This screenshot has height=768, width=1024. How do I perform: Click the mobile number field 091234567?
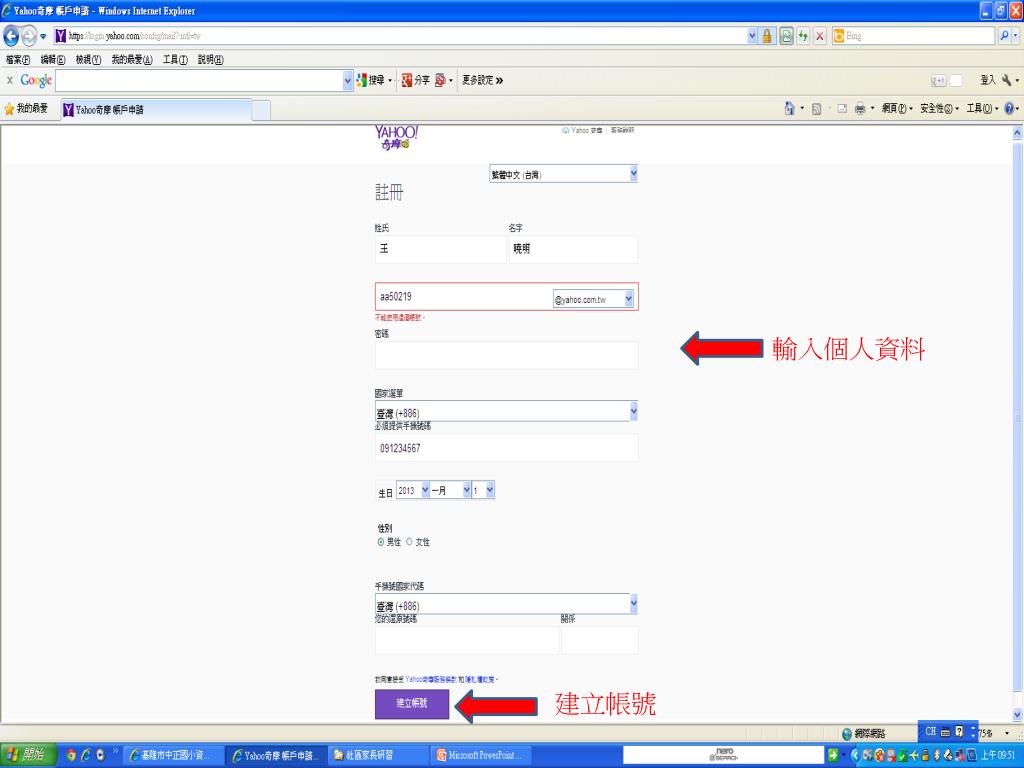[506, 448]
